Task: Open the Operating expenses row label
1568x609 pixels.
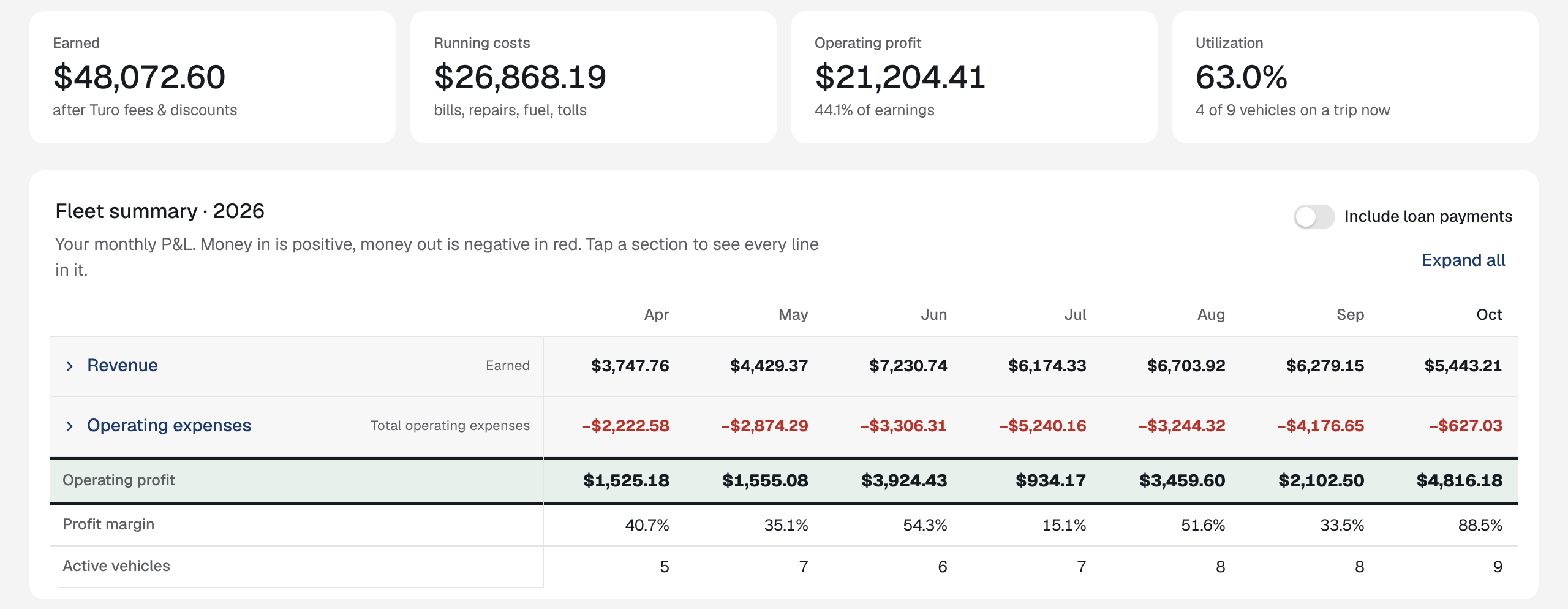Action: [169, 425]
